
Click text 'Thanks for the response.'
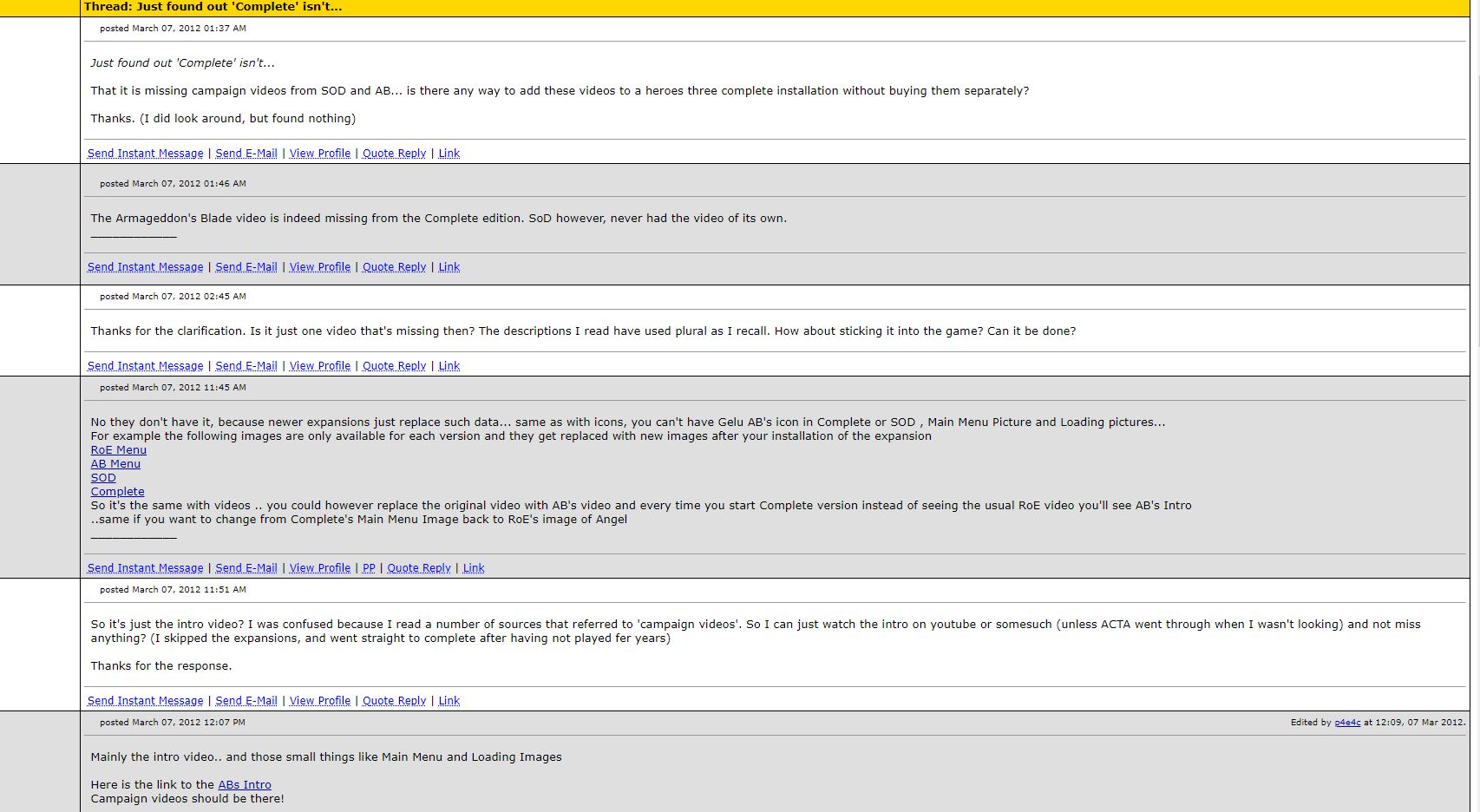click(x=161, y=666)
